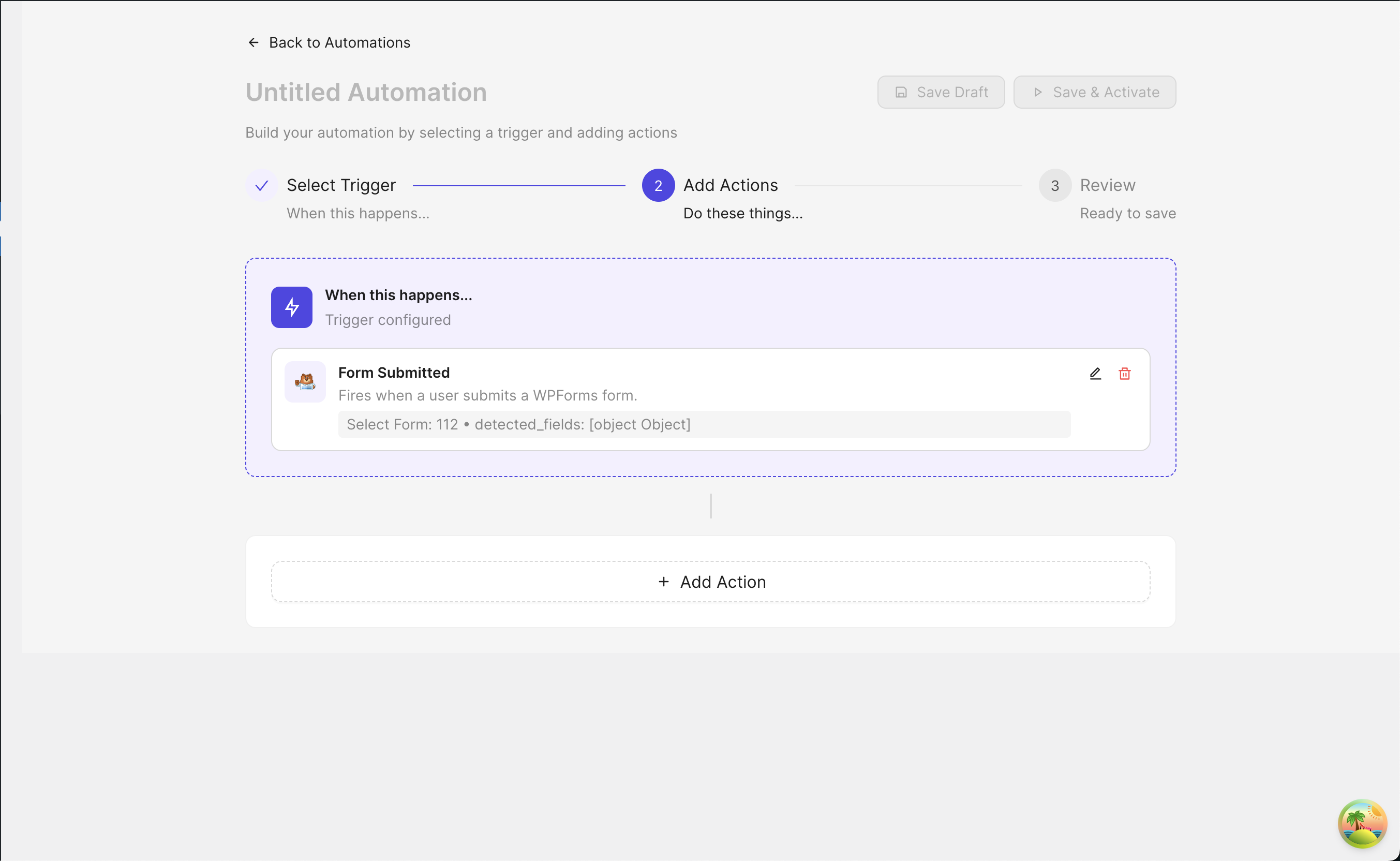This screenshot has height=861, width=1400.
Task: Click the 'Form Submitted' heading
Action: tap(394, 373)
